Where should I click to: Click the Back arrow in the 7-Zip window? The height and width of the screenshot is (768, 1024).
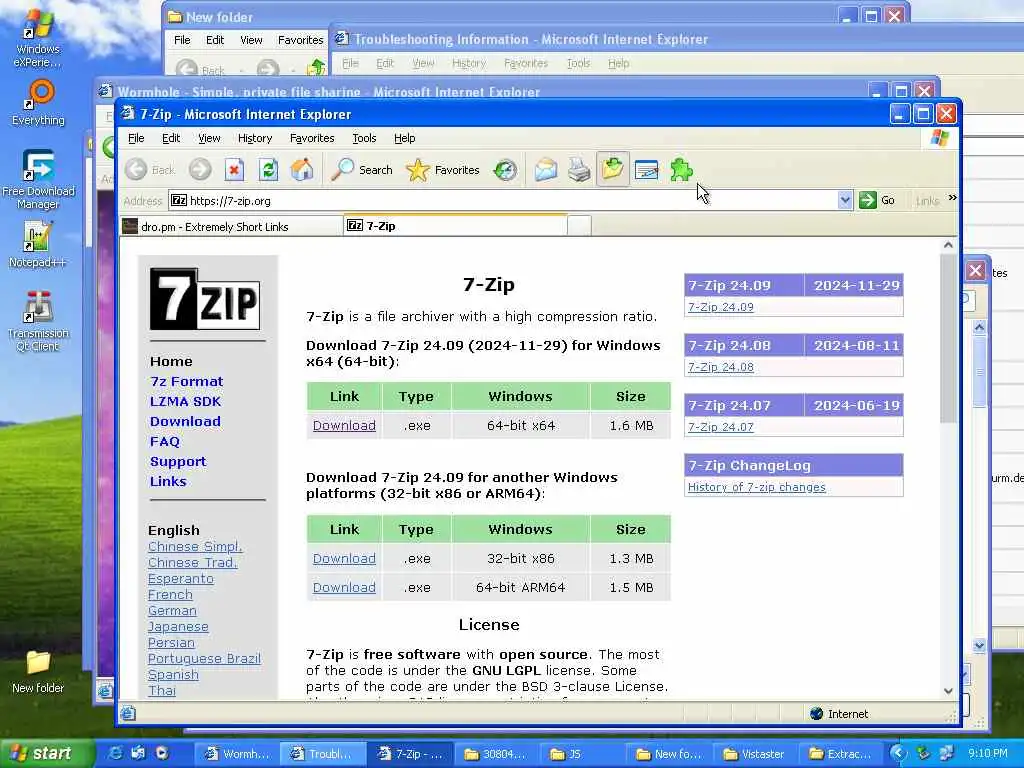coord(136,170)
